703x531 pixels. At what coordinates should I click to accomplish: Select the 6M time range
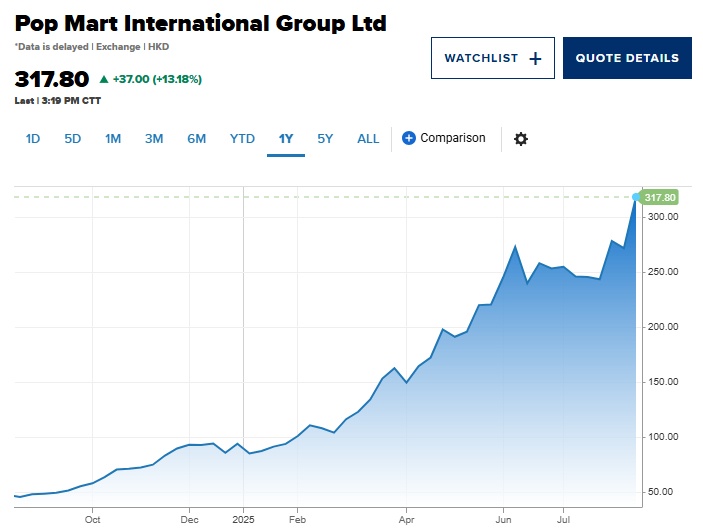pos(196,139)
